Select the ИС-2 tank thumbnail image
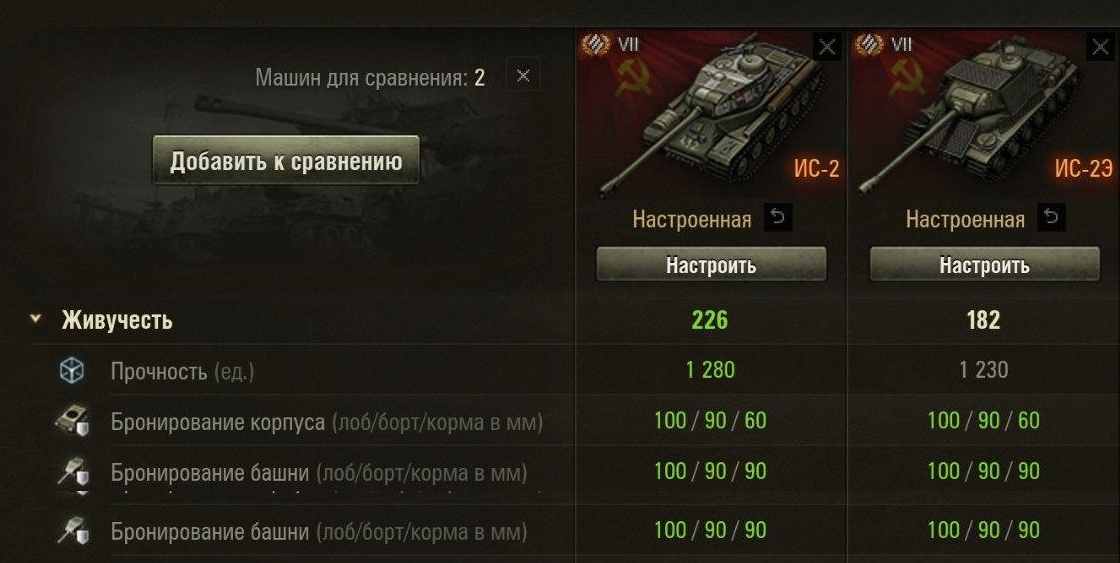Image resolution: width=1120 pixels, height=563 pixels. click(x=711, y=114)
